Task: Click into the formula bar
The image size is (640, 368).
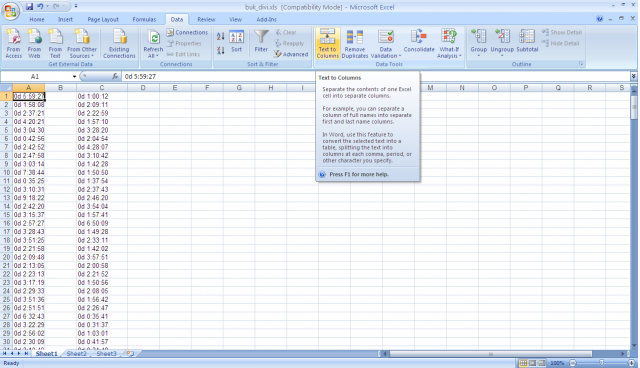Action: [x=376, y=76]
